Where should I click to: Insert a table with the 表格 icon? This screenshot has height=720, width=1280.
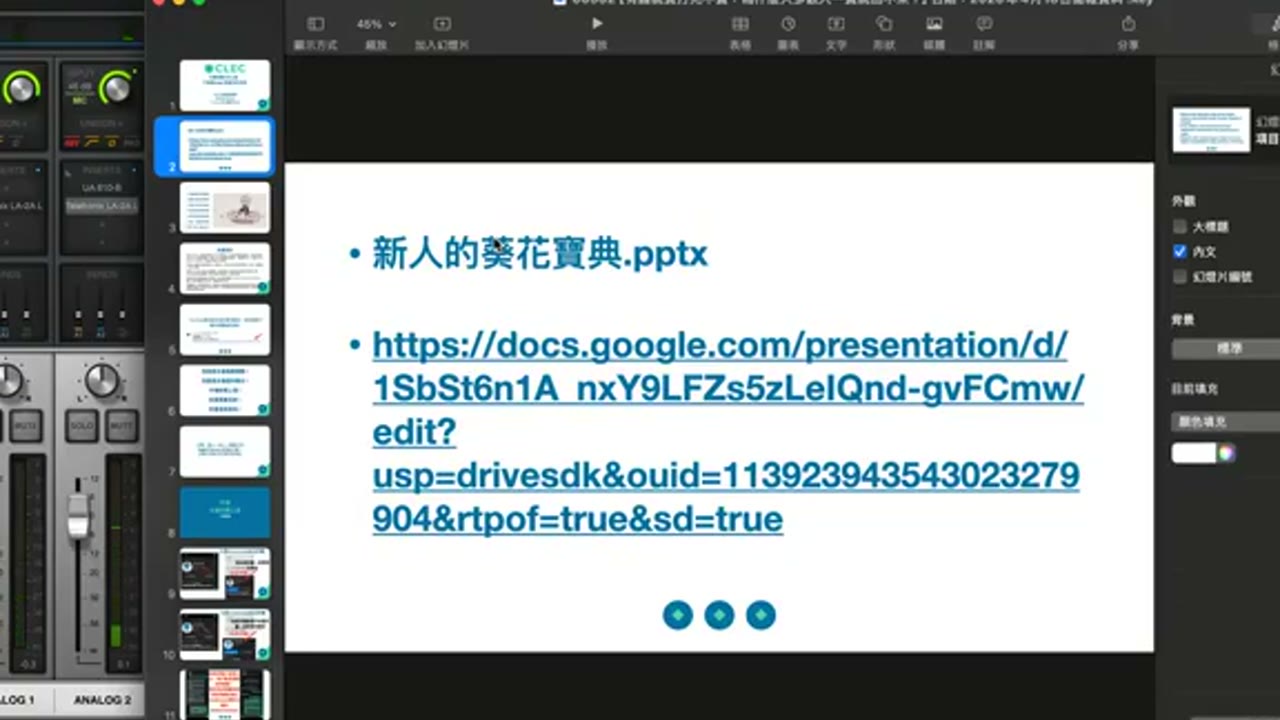[740, 24]
